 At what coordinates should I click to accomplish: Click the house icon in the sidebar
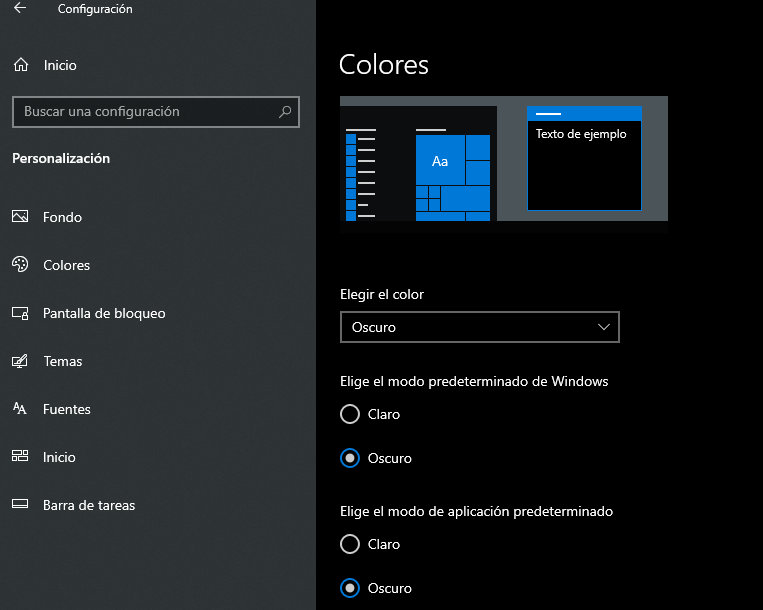(20, 65)
